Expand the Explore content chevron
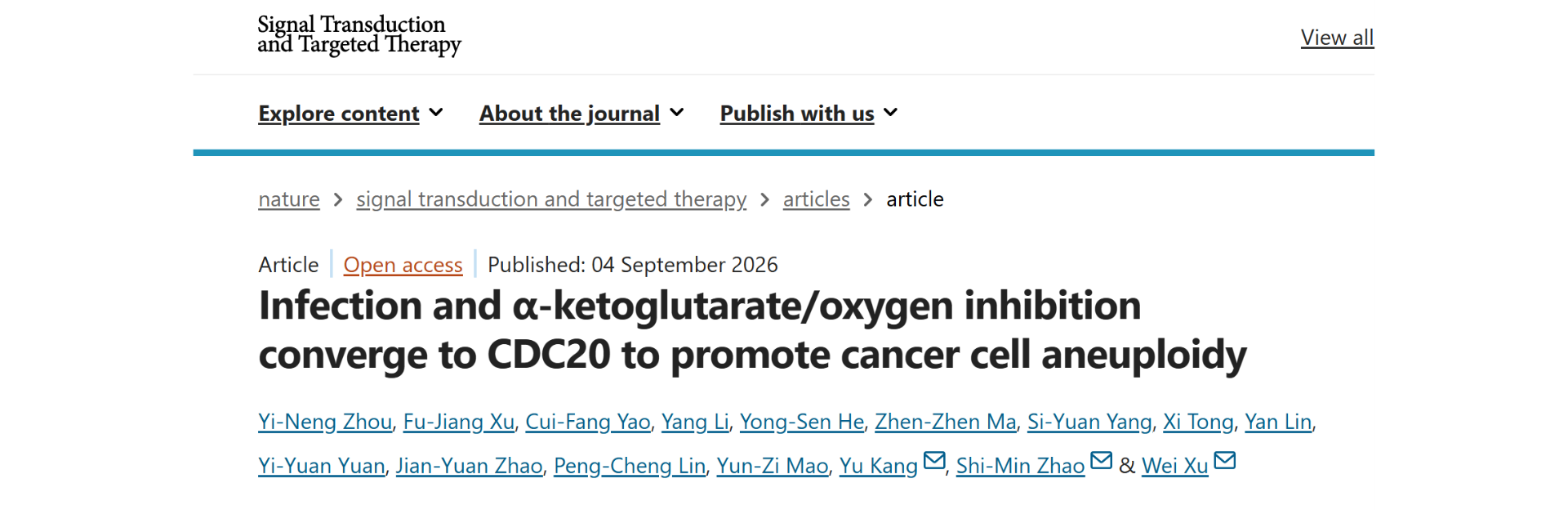Viewport: 1568px width, 510px height. point(436,113)
